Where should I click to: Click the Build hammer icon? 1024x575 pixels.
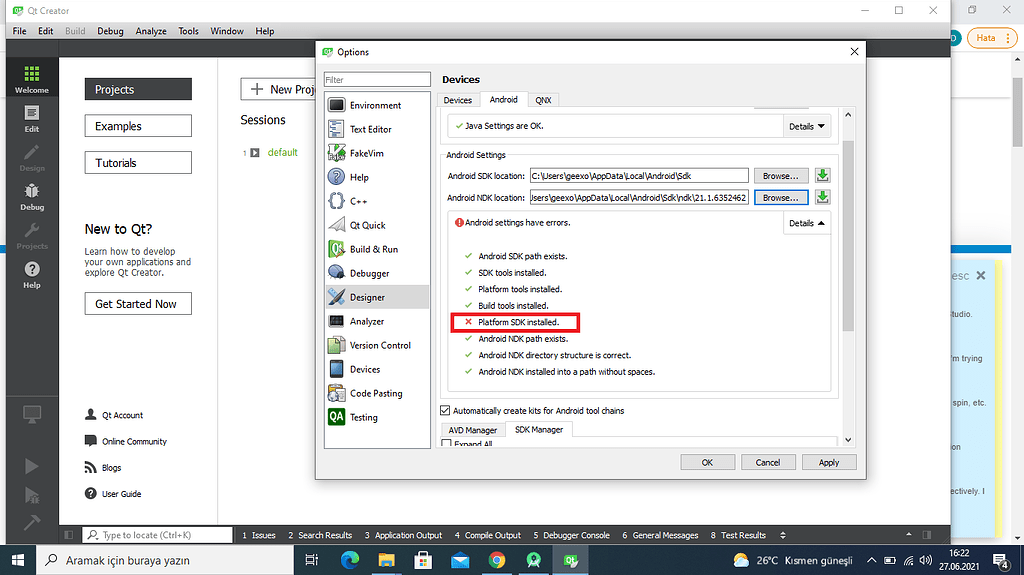click(x=31, y=522)
